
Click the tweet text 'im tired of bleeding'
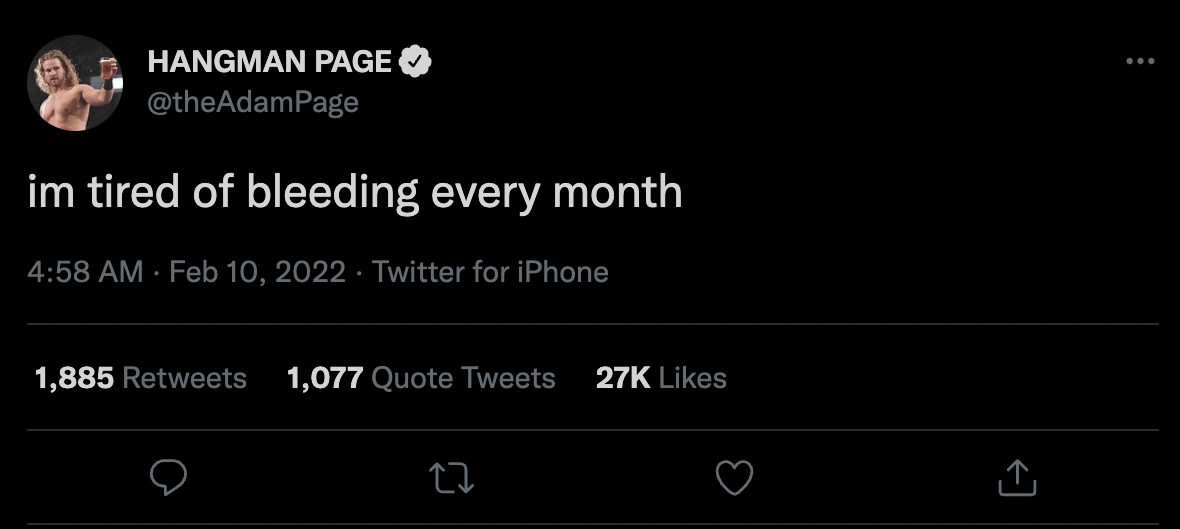pyautogui.click(x=224, y=191)
